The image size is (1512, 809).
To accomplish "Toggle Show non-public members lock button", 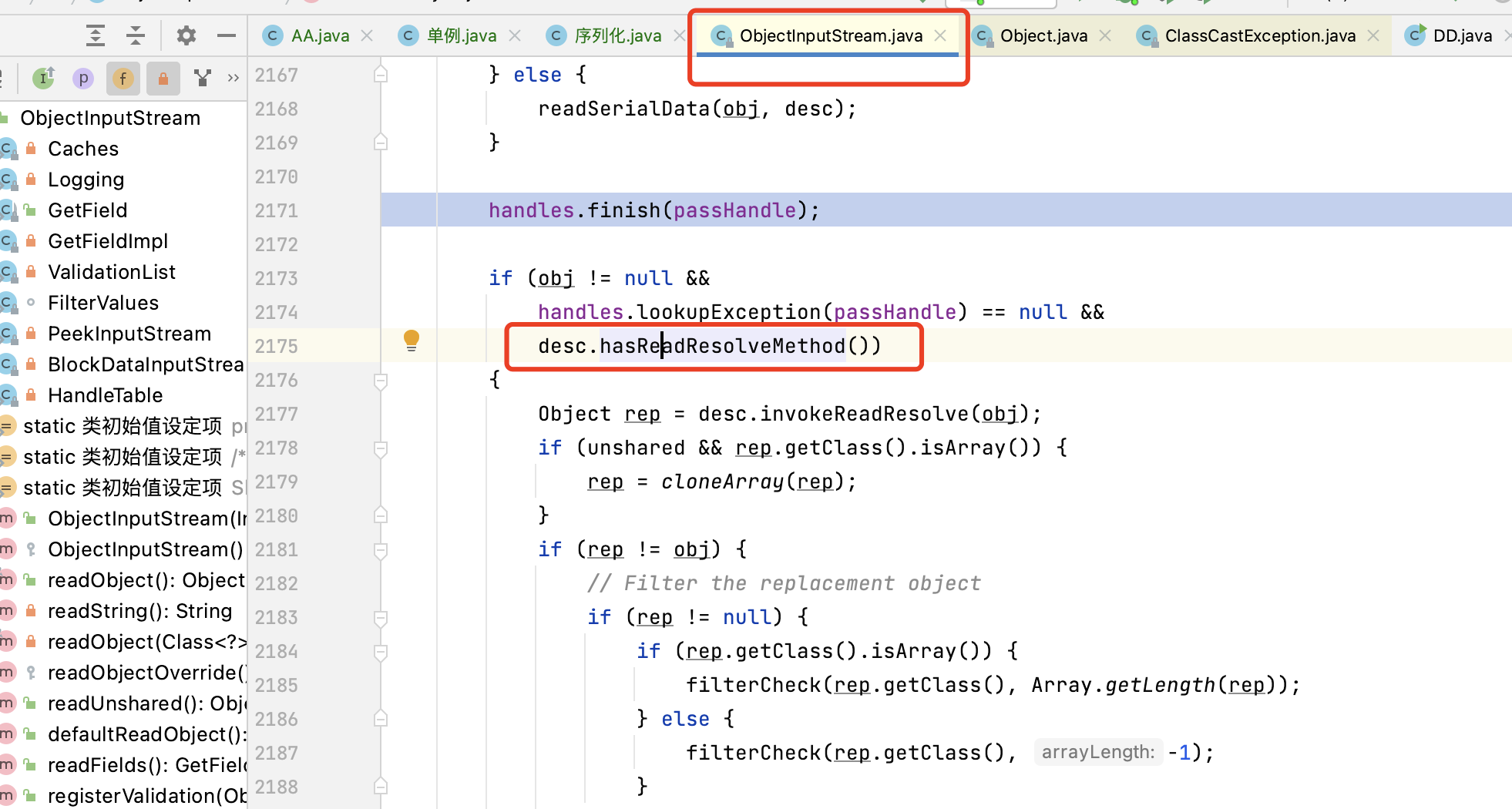I will point(163,78).
